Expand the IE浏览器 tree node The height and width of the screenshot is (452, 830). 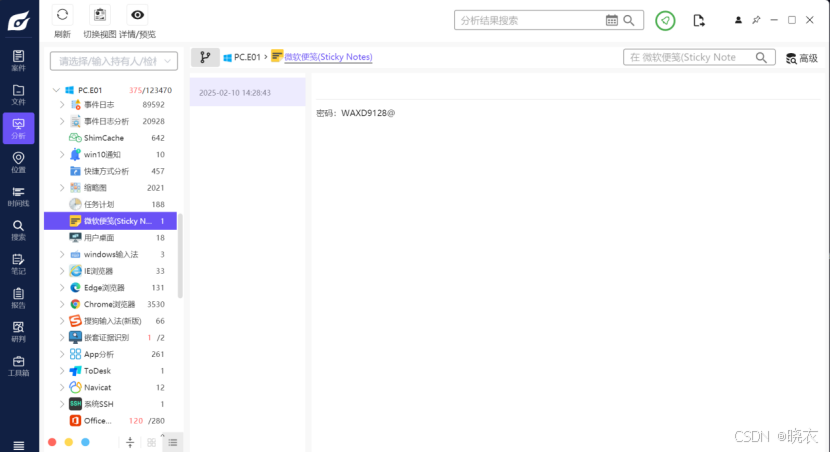pyautogui.click(x=62, y=271)
